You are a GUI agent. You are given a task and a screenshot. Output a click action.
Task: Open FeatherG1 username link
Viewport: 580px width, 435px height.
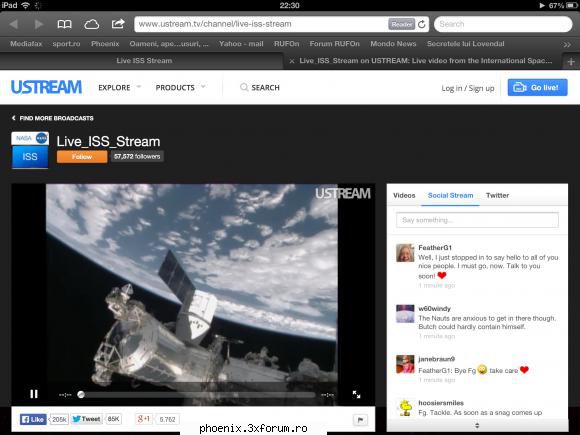[x=435, y=247]
